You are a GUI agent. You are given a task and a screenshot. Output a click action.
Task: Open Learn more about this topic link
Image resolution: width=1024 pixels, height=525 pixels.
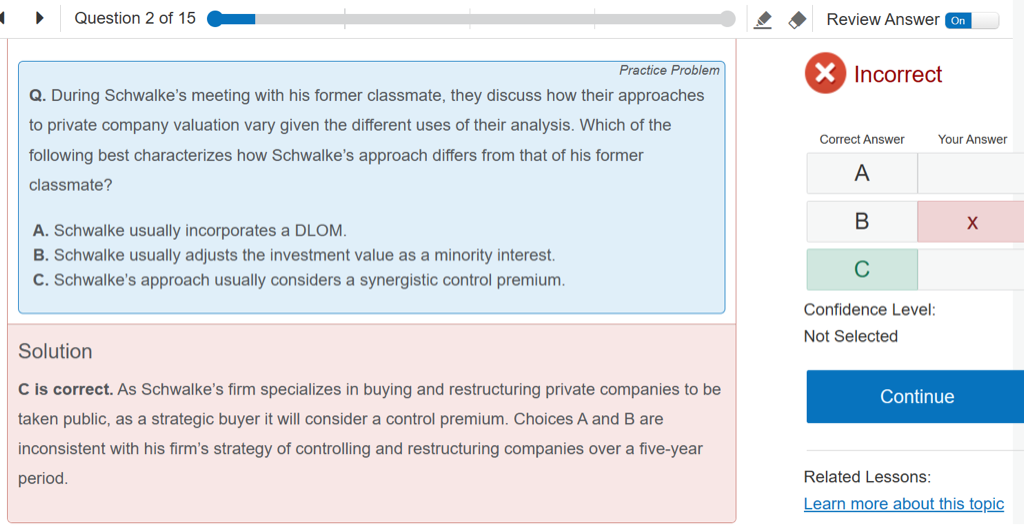click(x=903, y=504)
